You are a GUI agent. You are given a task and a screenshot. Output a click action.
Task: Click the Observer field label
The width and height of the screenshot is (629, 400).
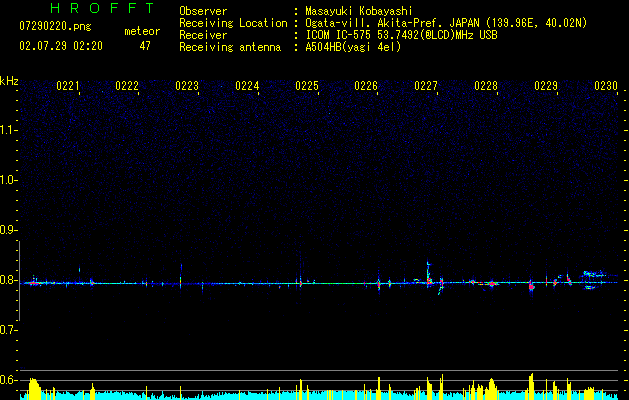[203, 11]
